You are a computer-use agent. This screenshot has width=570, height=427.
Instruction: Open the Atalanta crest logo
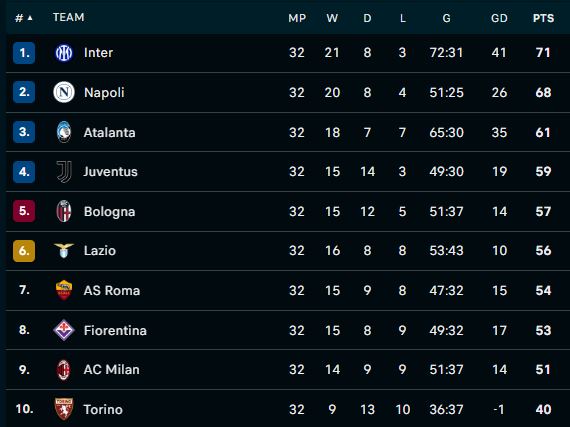64,132
